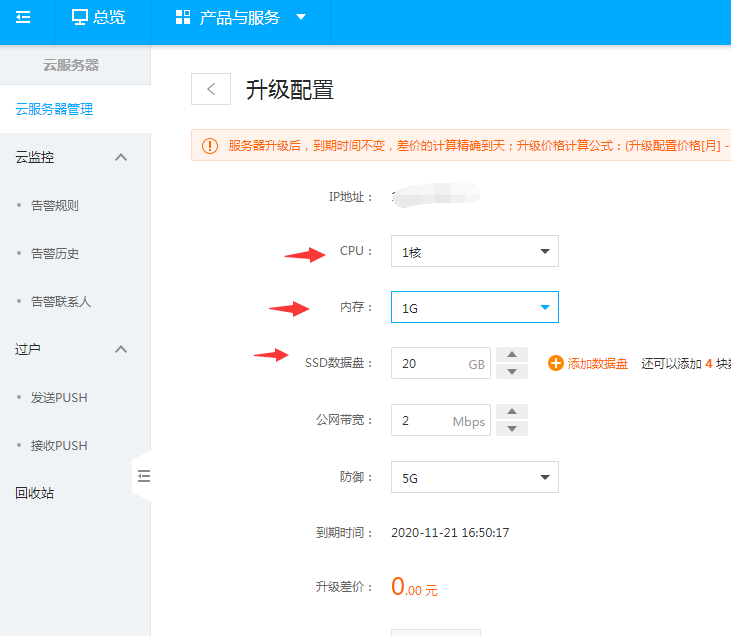731x636 pixels.
Task: Open the 防御 5G dropdown
Action: (474, 478)
